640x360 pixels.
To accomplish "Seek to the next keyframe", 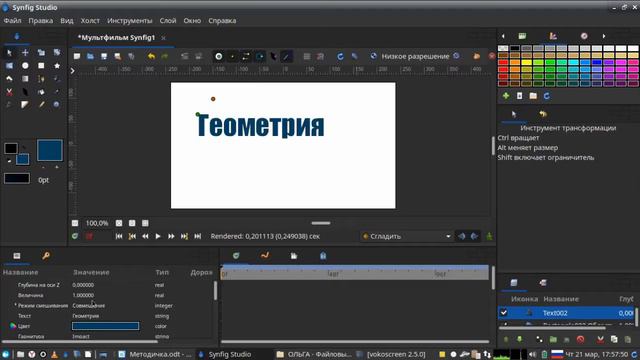I will (x=184, y=236).
